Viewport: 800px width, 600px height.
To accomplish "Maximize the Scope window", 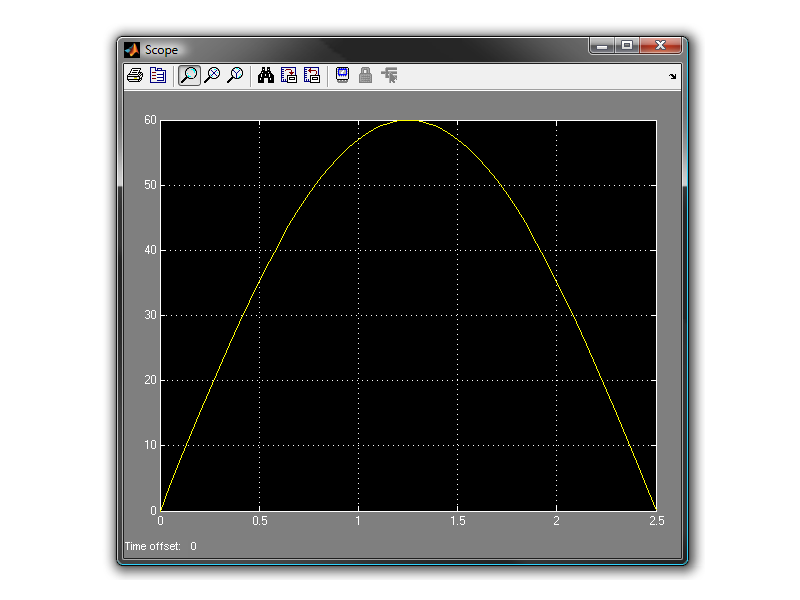I will pos(627,46).
